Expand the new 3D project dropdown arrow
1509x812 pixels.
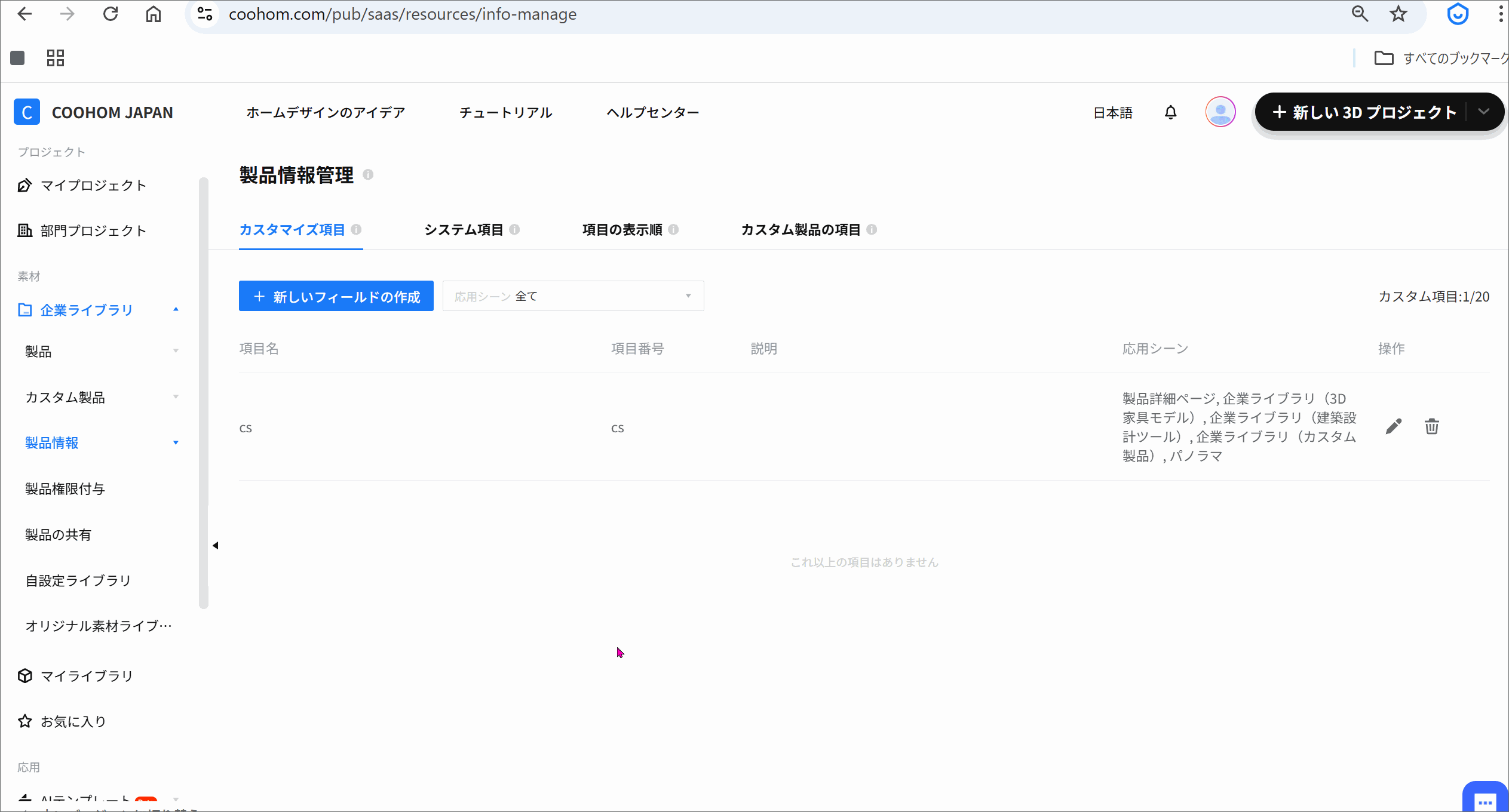tap(1484, 112)
